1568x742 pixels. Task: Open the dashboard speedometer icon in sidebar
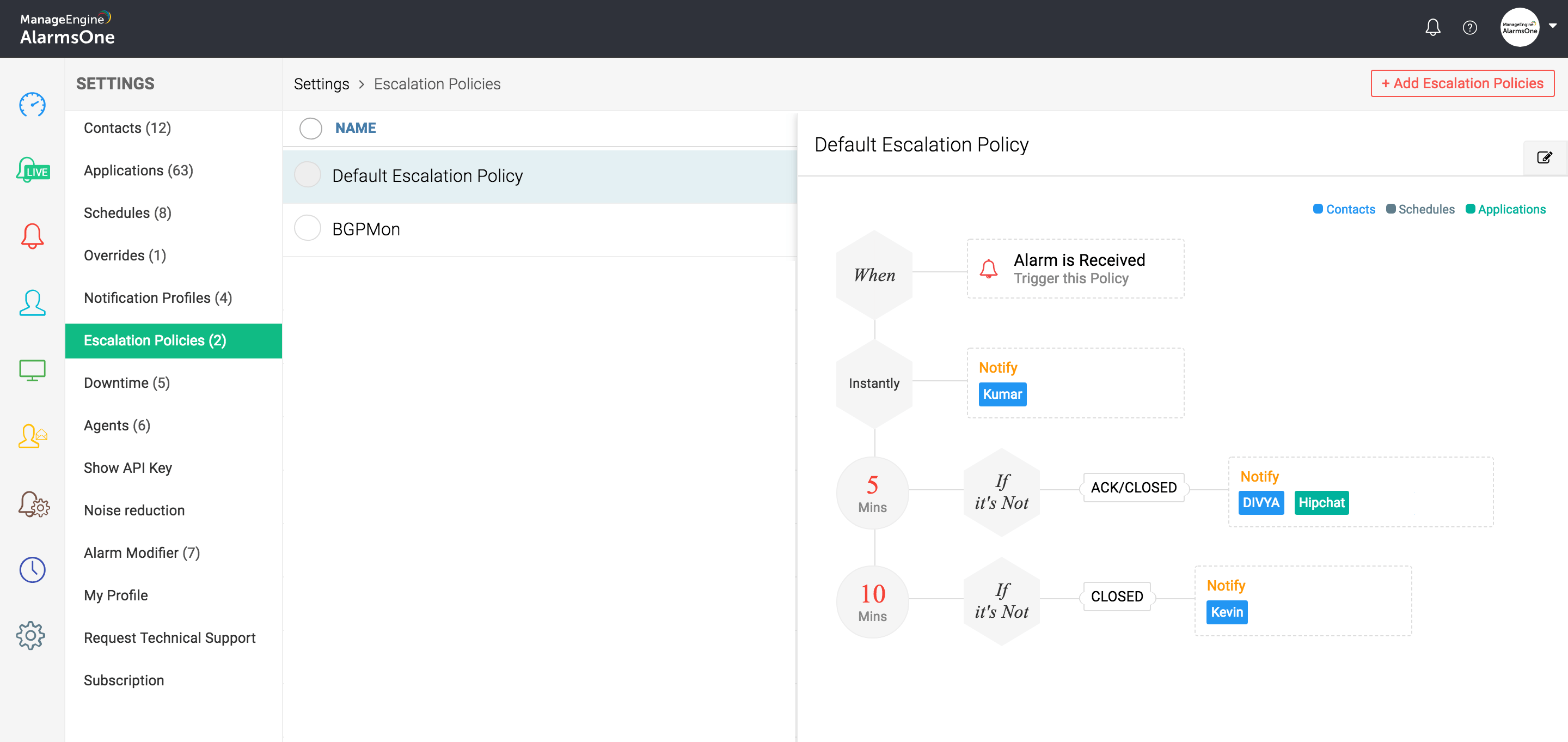[31, 105]
